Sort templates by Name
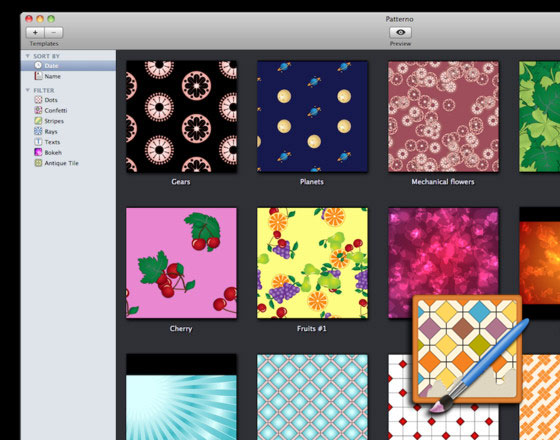This screenshot has width=560, height=440. (x=68, y=76)
